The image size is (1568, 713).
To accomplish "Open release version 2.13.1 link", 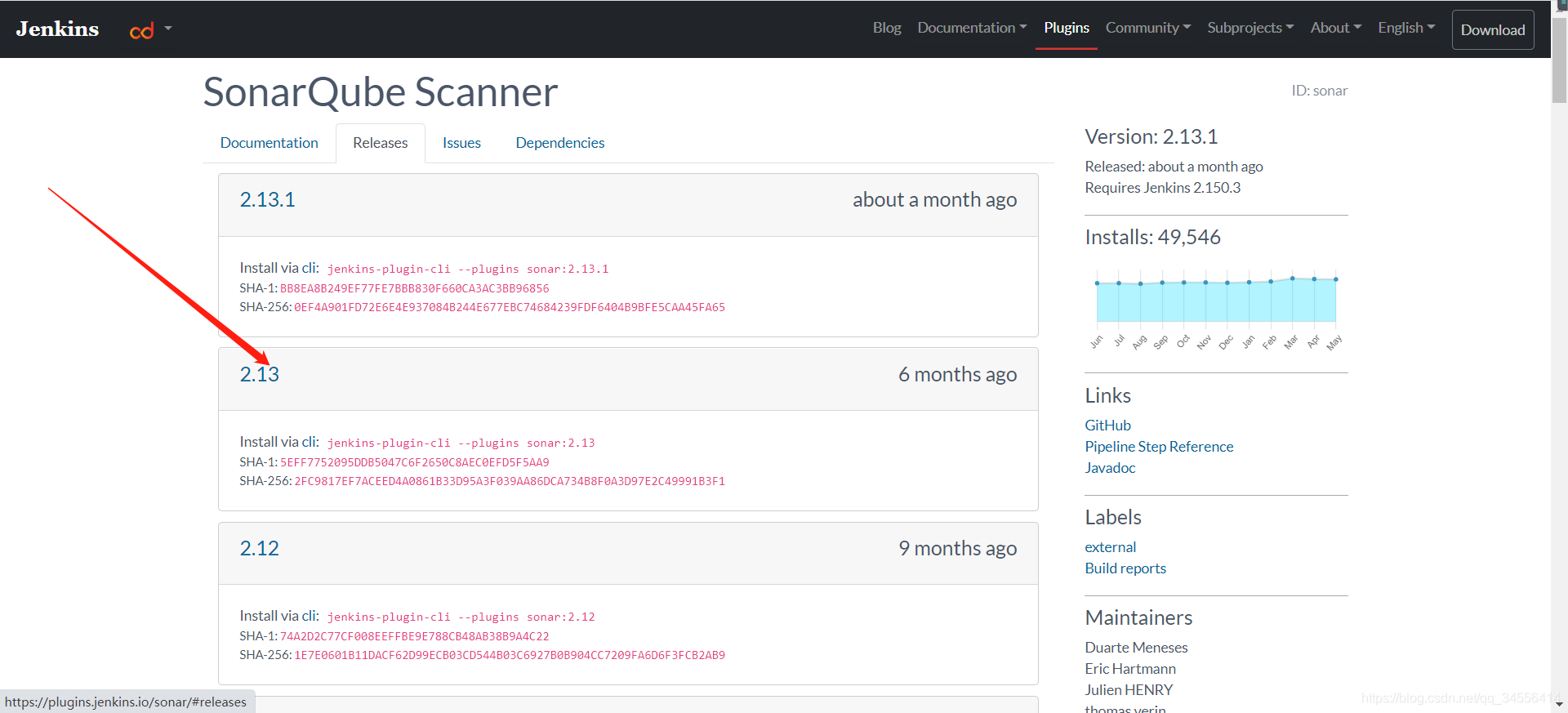I will 267,200.
